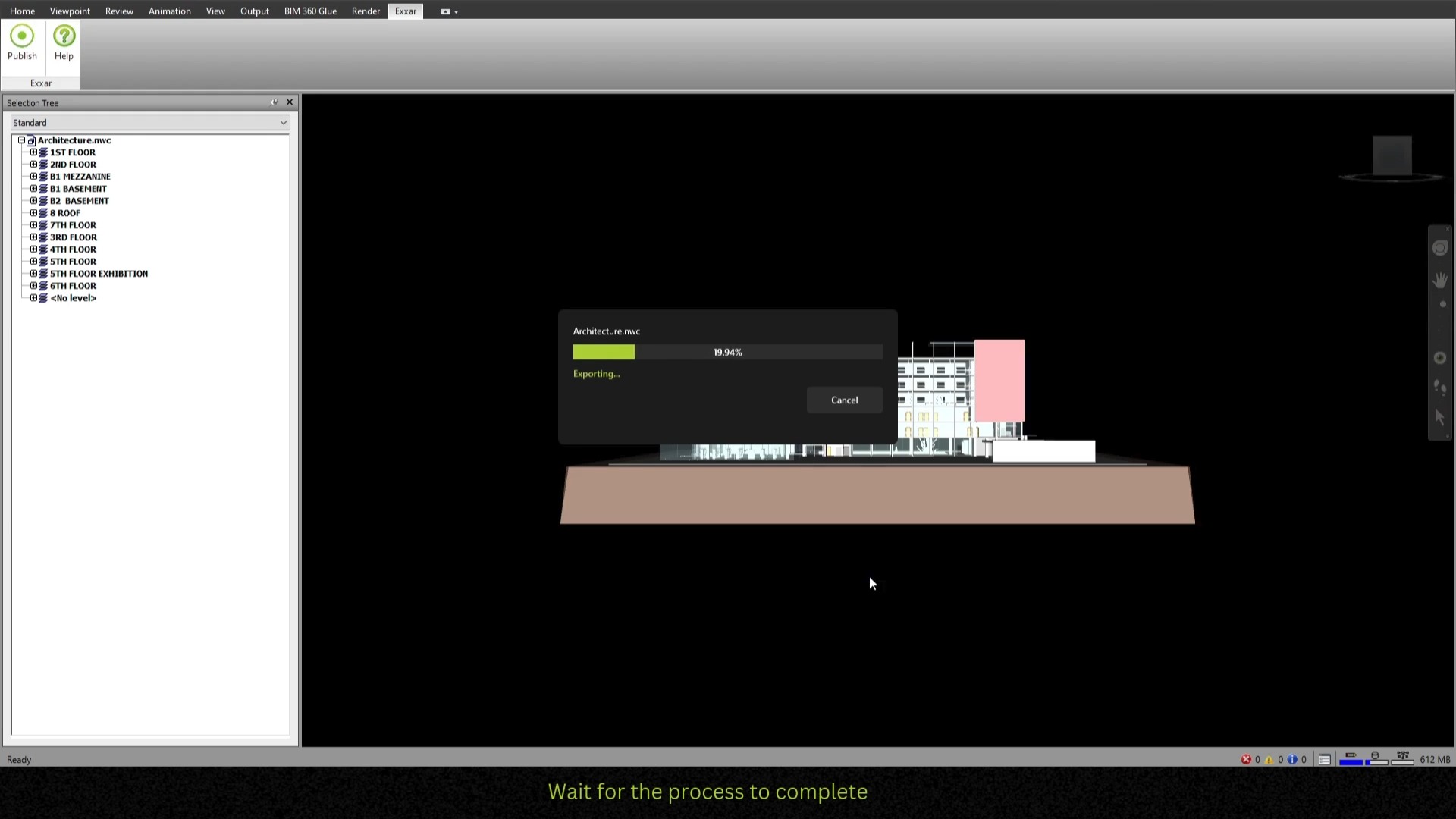Close the Selection Tree panel

[290, 102]
